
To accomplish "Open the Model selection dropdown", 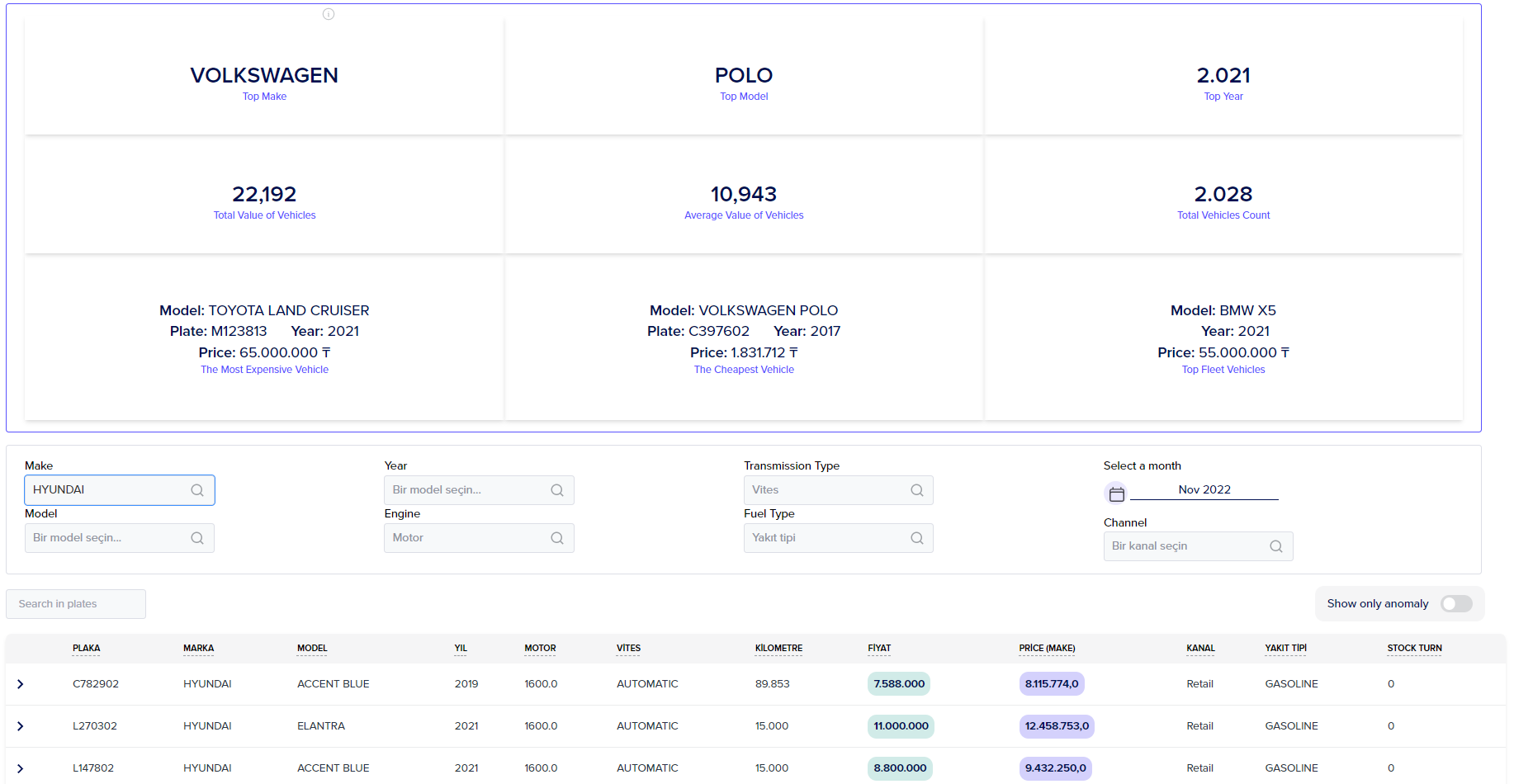I will tap(120, 538).
